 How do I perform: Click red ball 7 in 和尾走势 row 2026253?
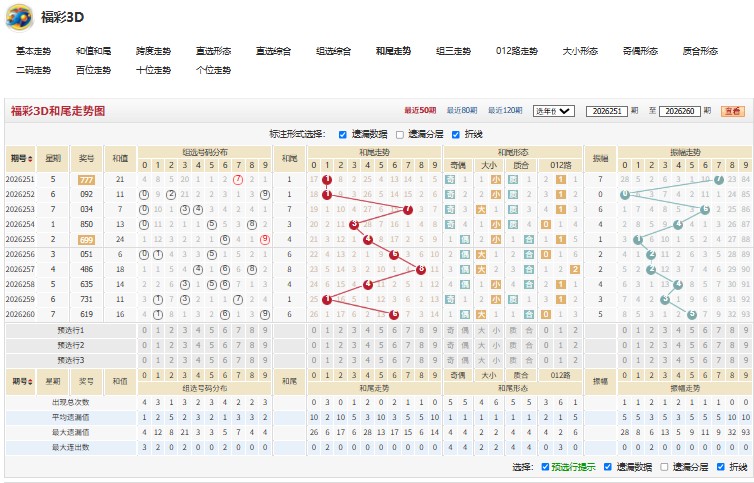[x=408, y=210]
